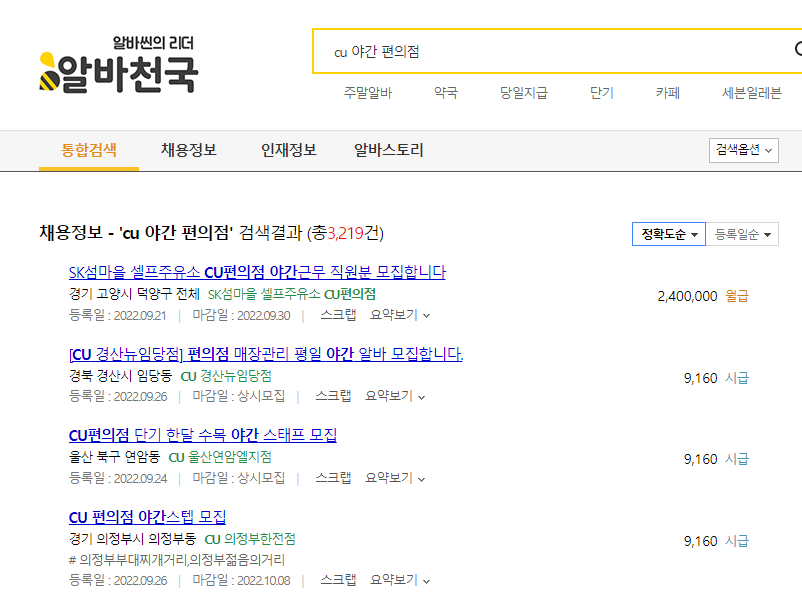The height and width of the screenshot is (594, 802).
Task: Click the result count 3,219 text
Action: tap(345, 233)
